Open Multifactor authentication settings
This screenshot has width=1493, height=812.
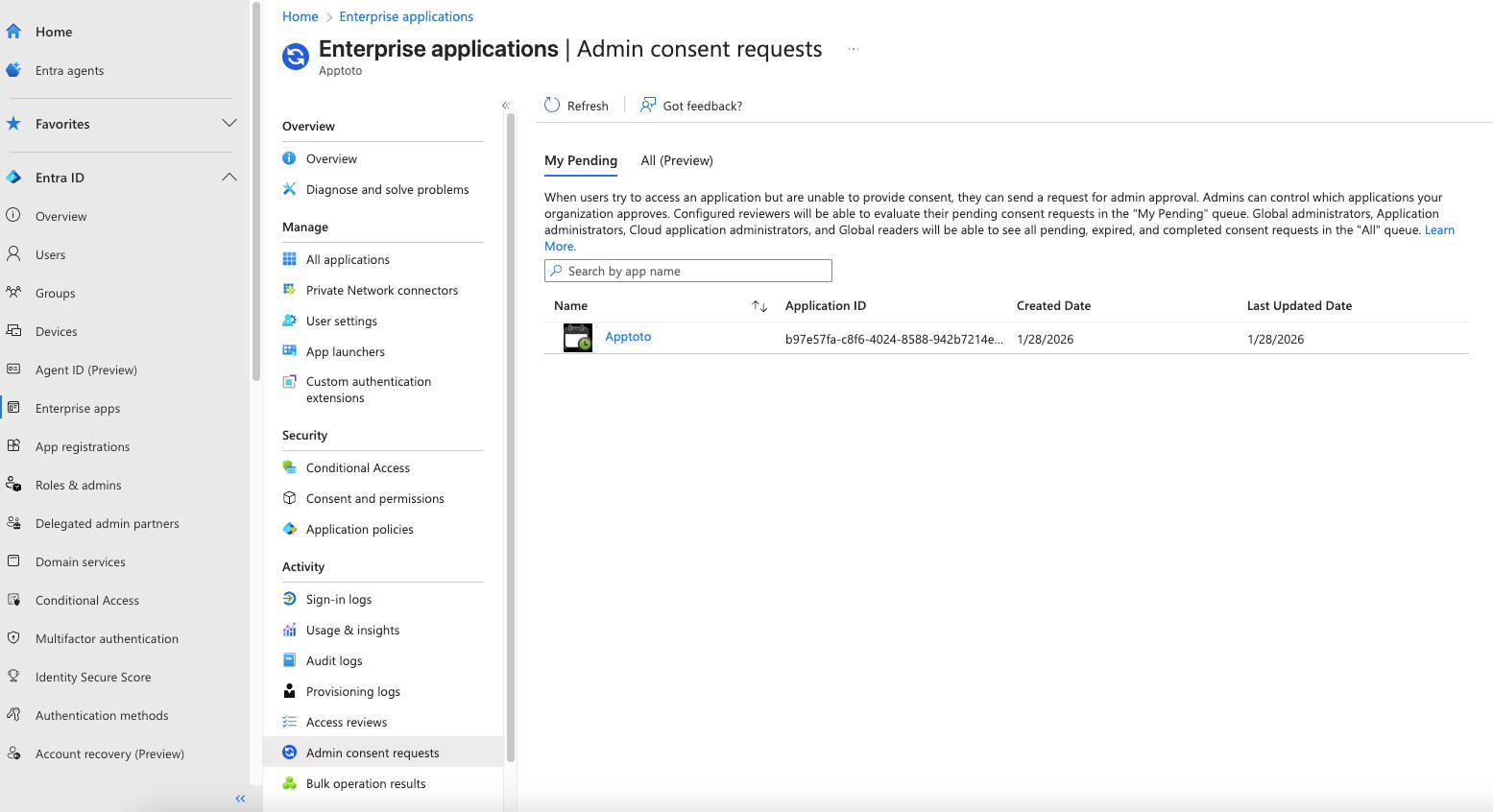[x=106, y=638]
